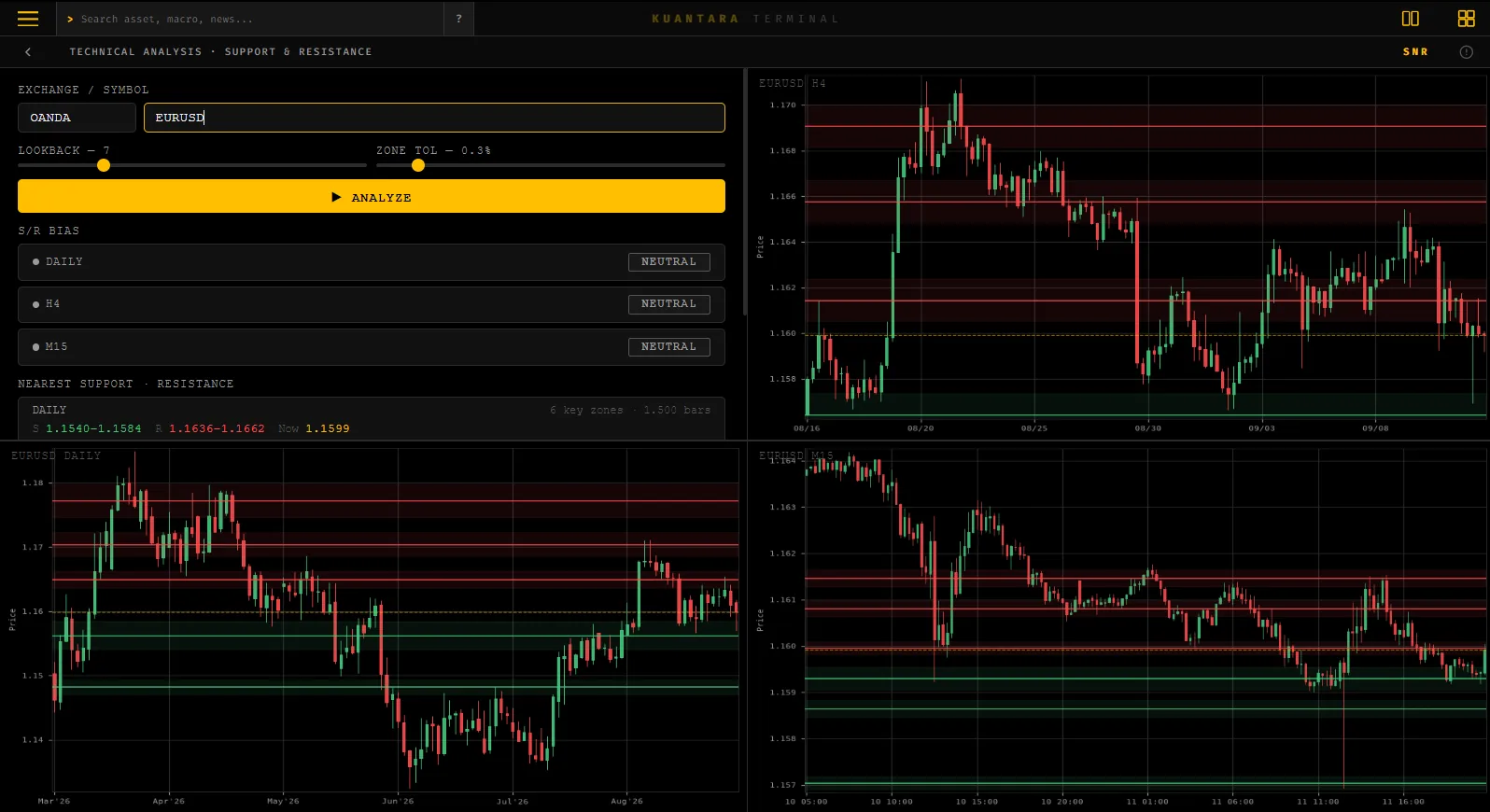Click the daily support range 1.1540–1.1584

click(93, 429)
